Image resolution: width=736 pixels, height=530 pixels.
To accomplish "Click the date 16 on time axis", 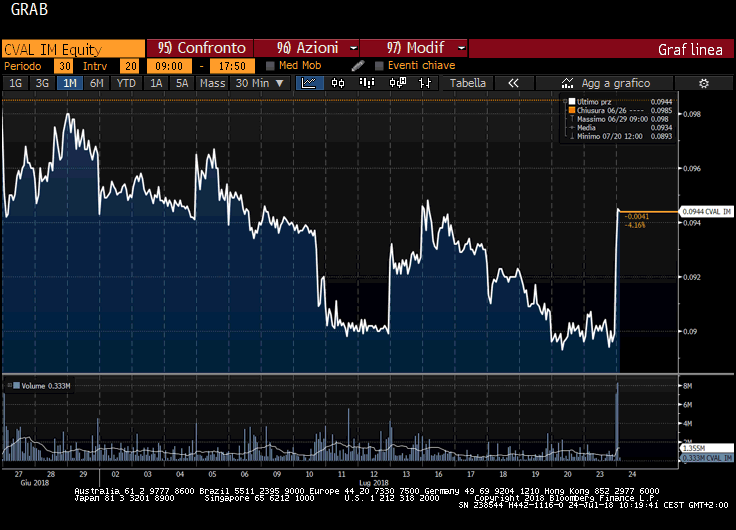I will (x=438, y=474).
